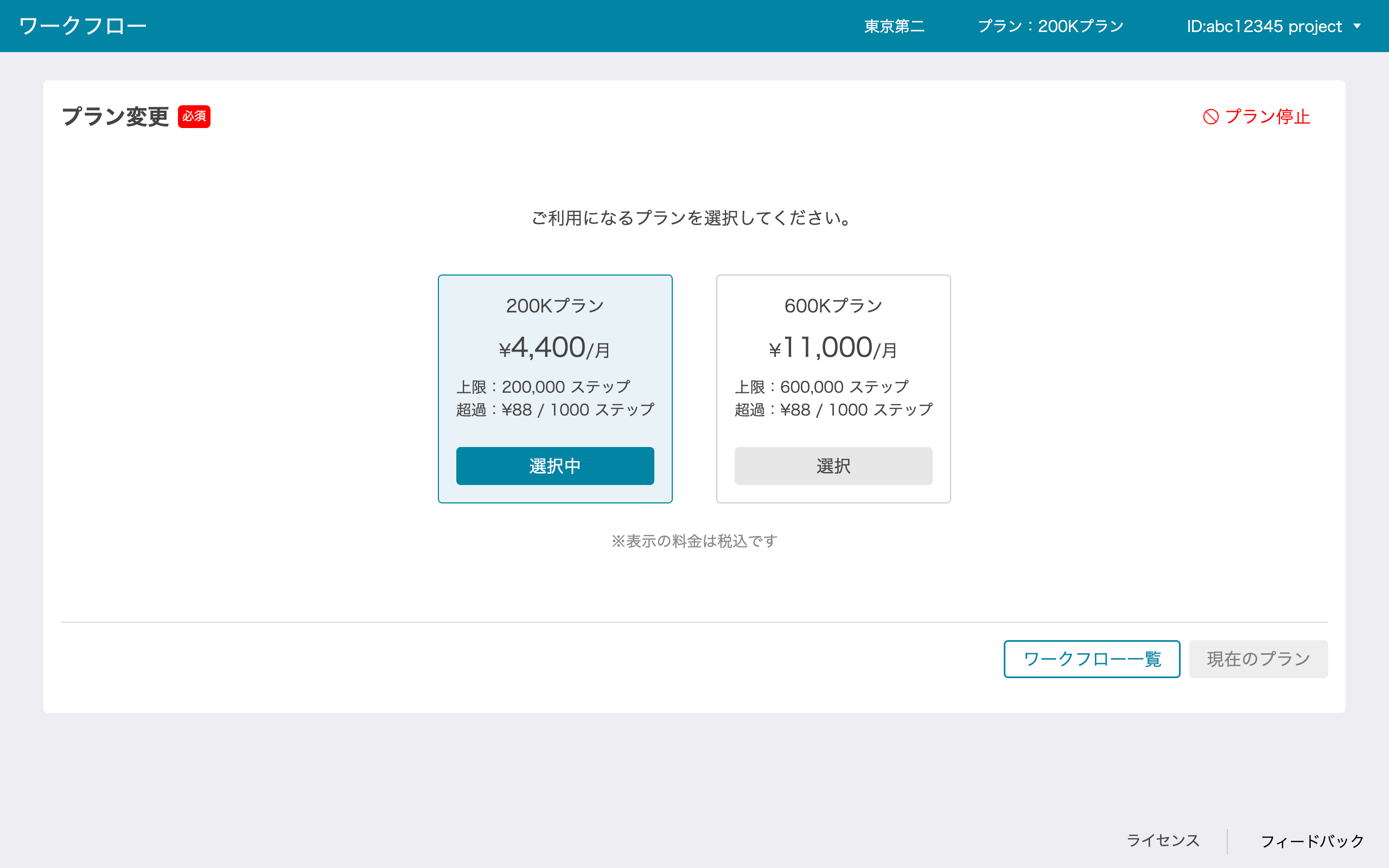Click the ¥4,400/月 price text
This screenshot has height=868, width=1389.
pyautogui.click(x=555, y=348)
